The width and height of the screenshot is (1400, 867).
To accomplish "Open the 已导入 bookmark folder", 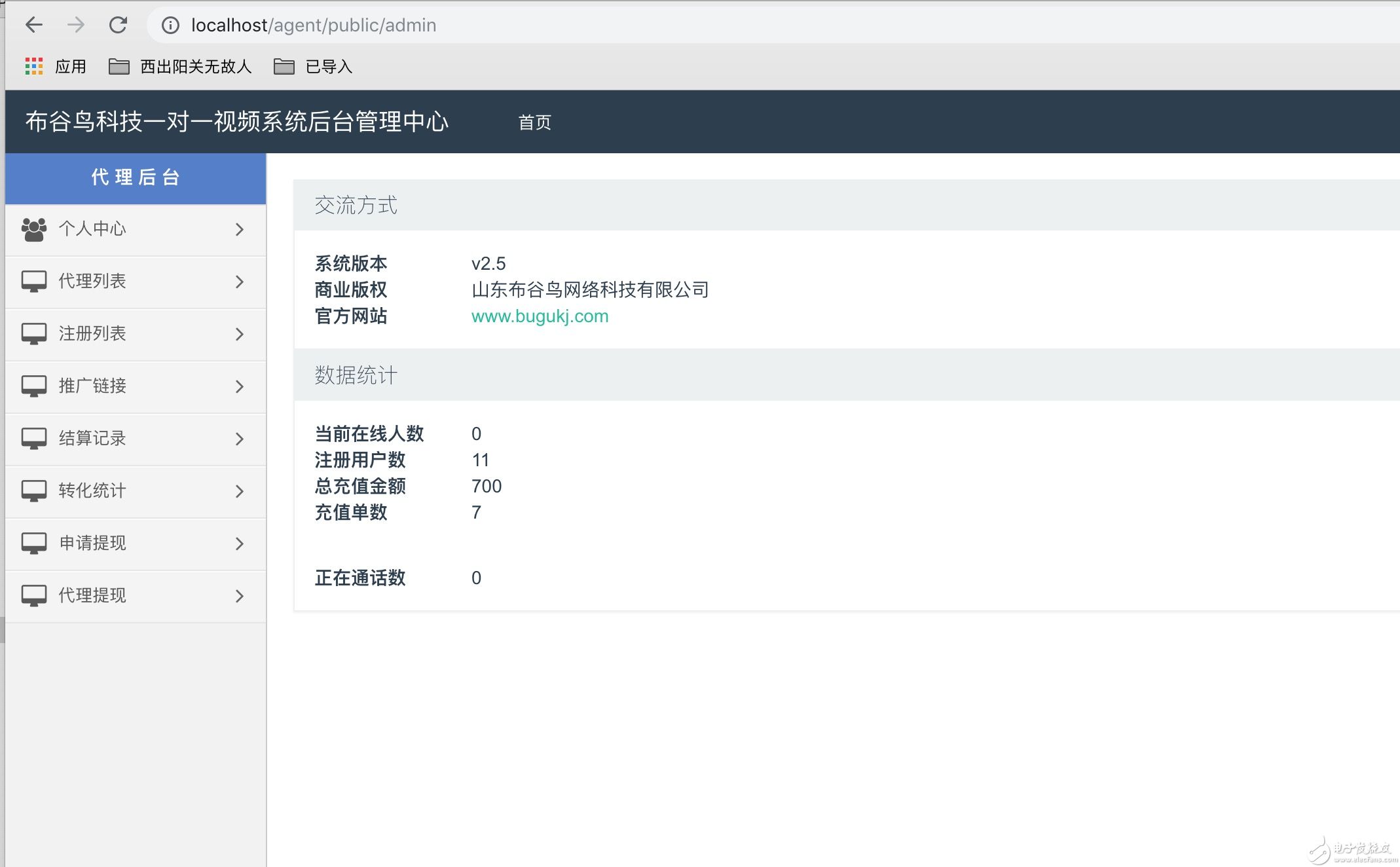I will pos(313,66).
